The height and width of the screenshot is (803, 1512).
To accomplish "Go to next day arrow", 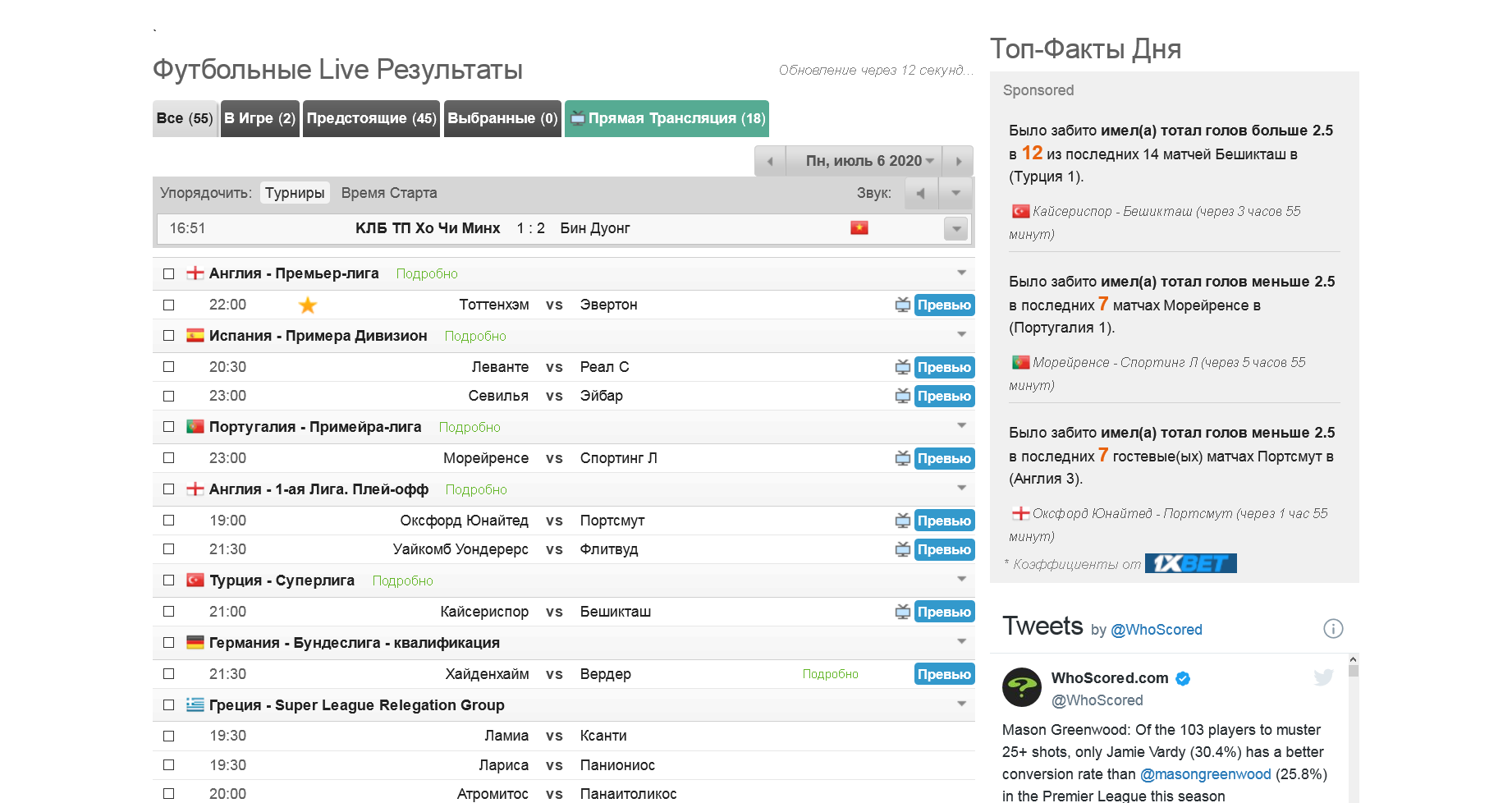I will point(958,161).
